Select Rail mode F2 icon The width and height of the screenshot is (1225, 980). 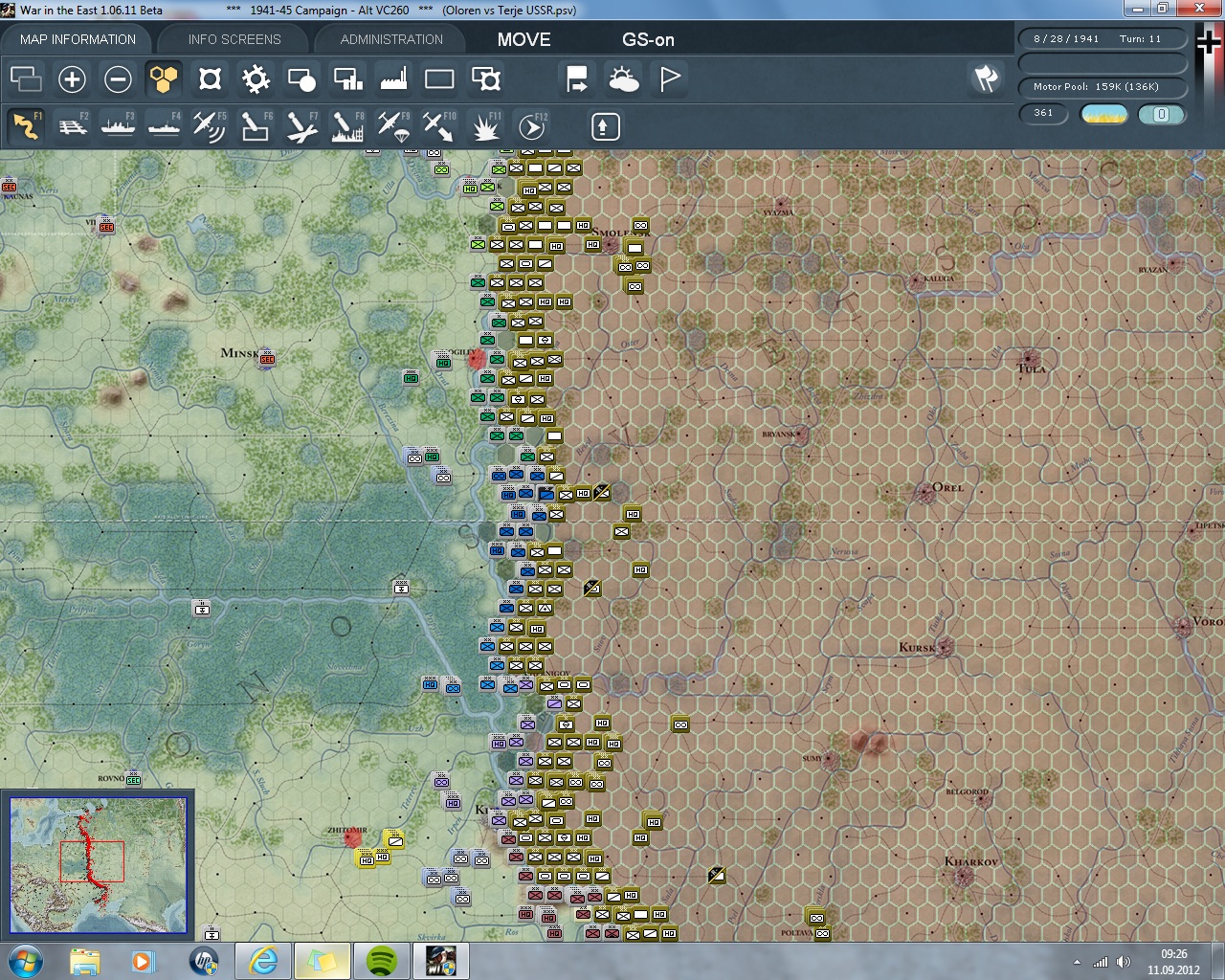tap(72, 125)
